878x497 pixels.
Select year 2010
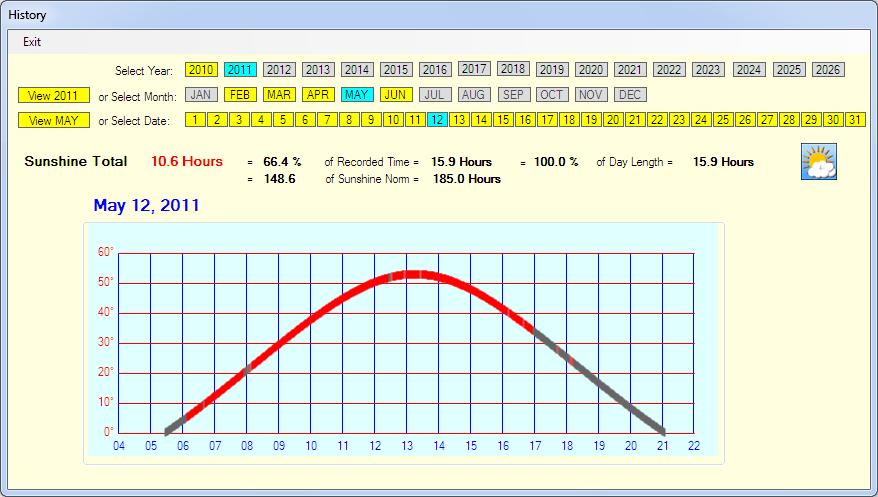(201, 69)
